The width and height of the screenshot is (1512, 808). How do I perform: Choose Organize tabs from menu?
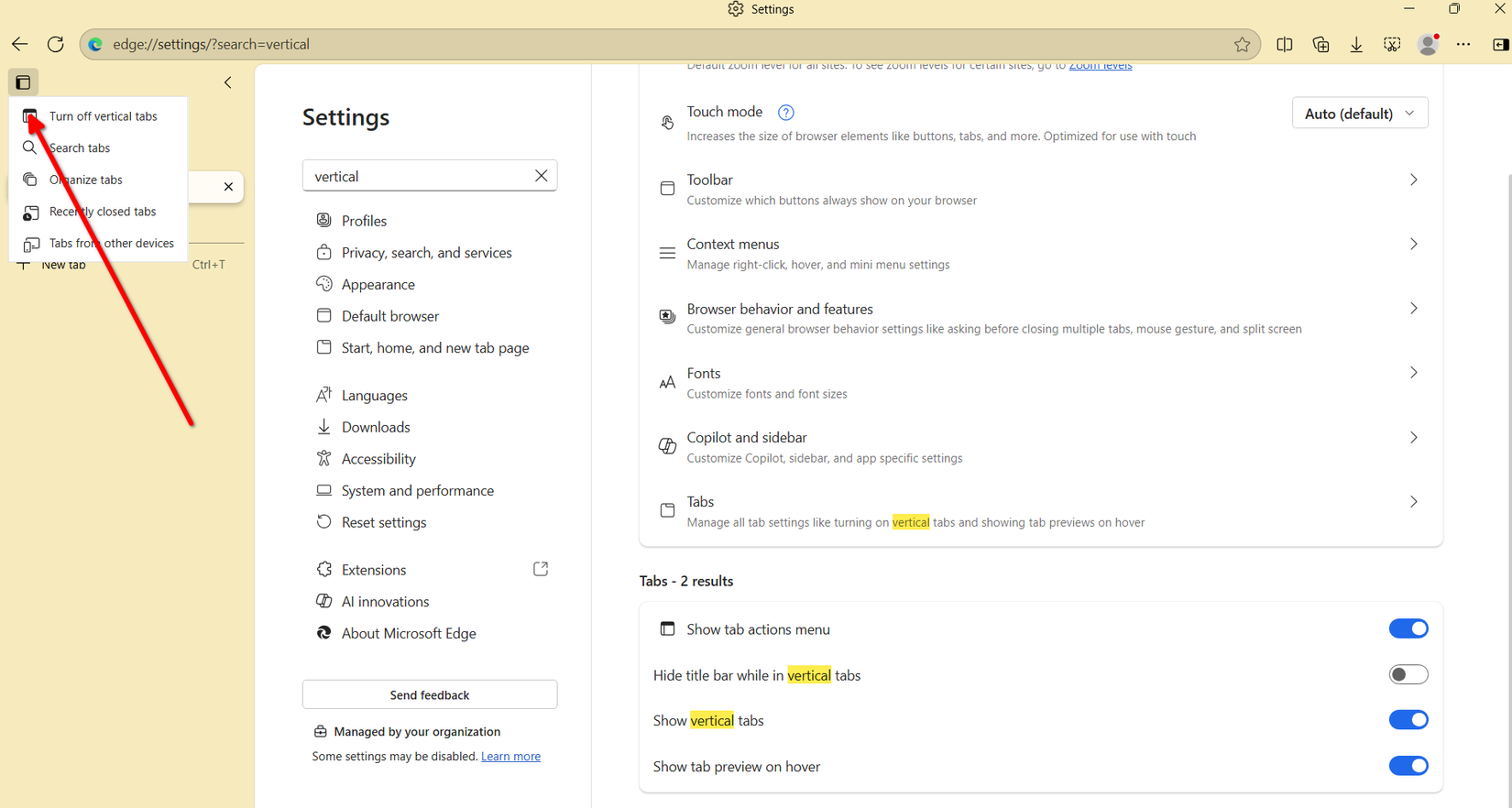(x=98, y=180)
